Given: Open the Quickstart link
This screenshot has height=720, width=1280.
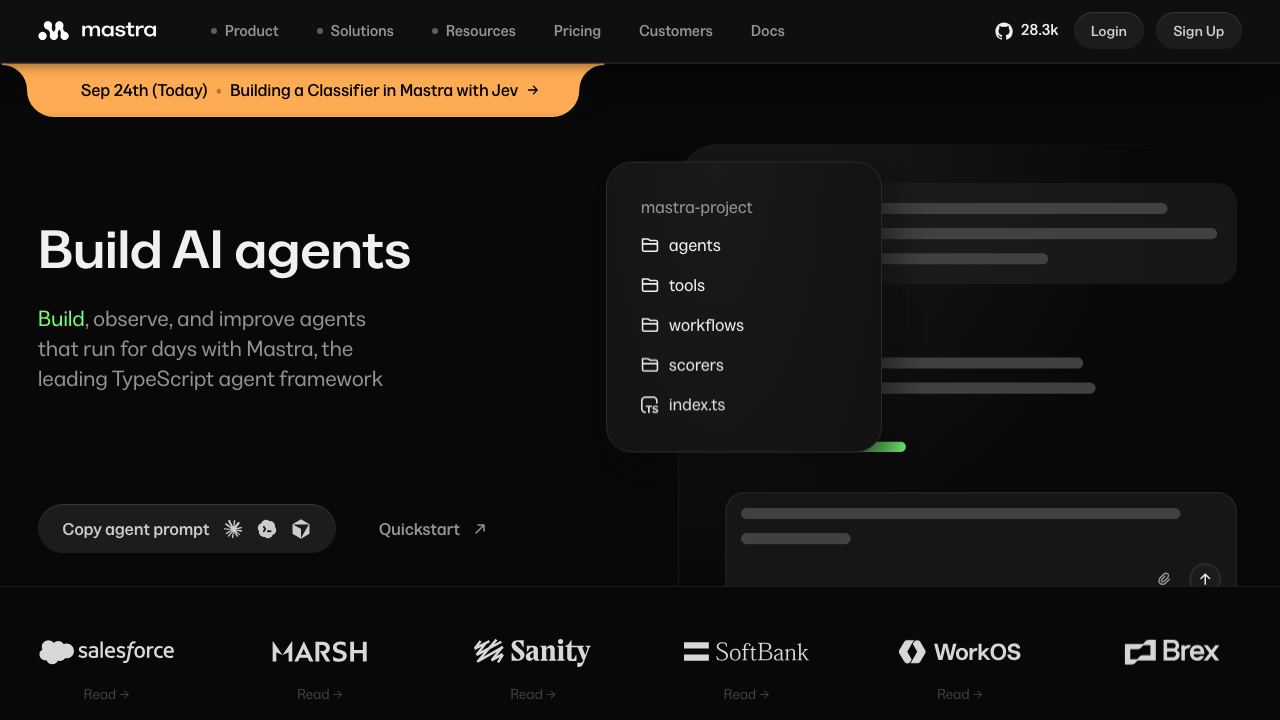Looking at the screenshot, I should click(433, 529).
